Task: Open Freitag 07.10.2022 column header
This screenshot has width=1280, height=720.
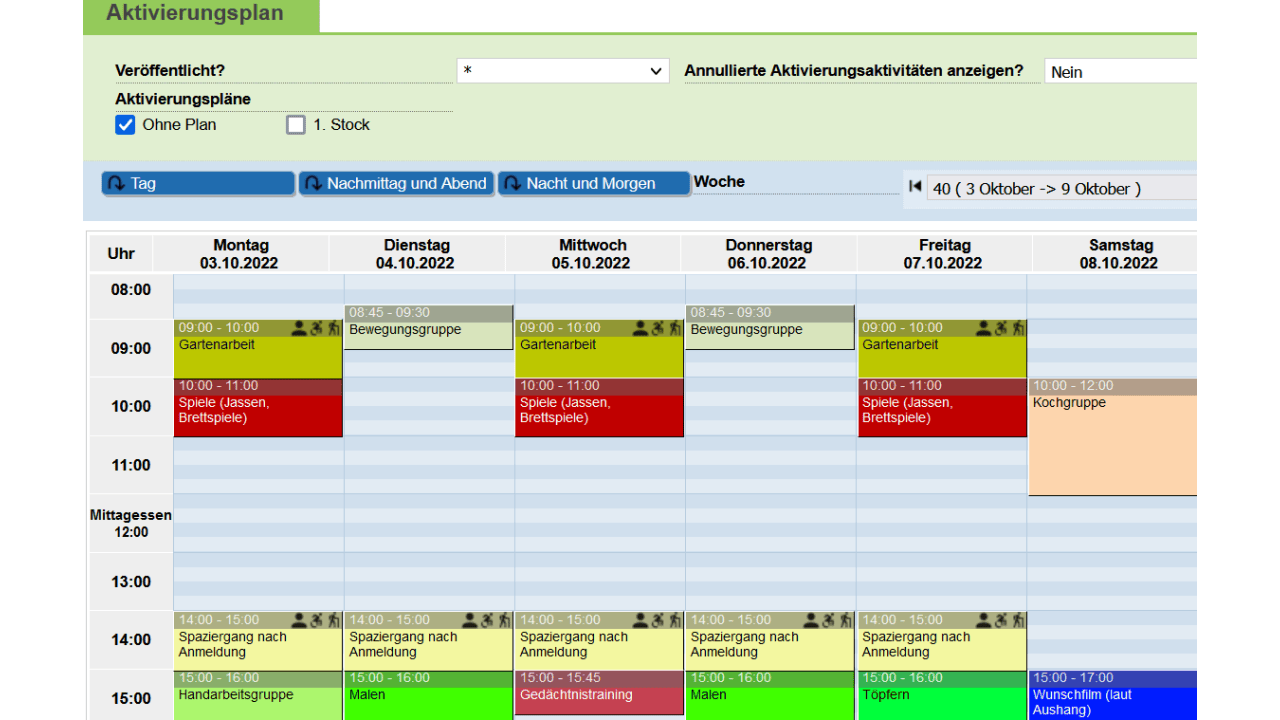Action: 943,254
